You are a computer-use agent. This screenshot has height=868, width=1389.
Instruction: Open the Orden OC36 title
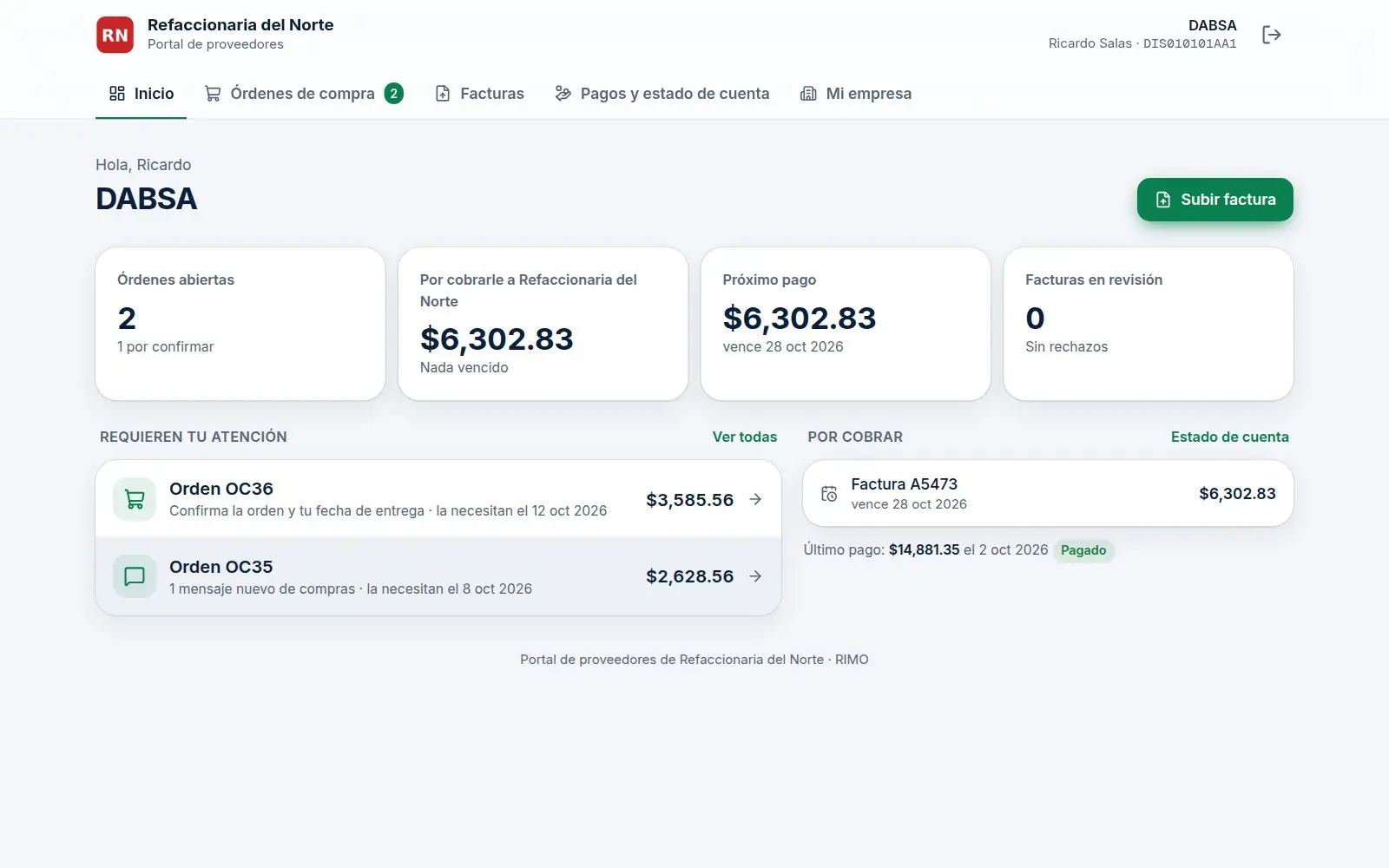[x=221, y=489]
